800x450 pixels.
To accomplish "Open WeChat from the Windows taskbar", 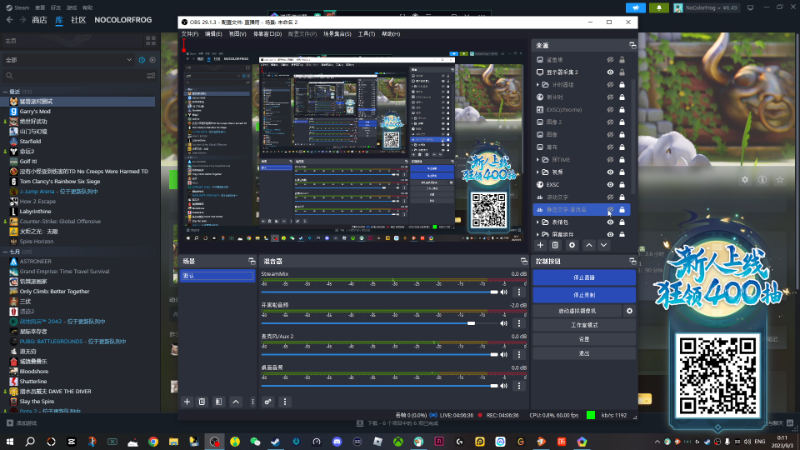I will point(255,442).
